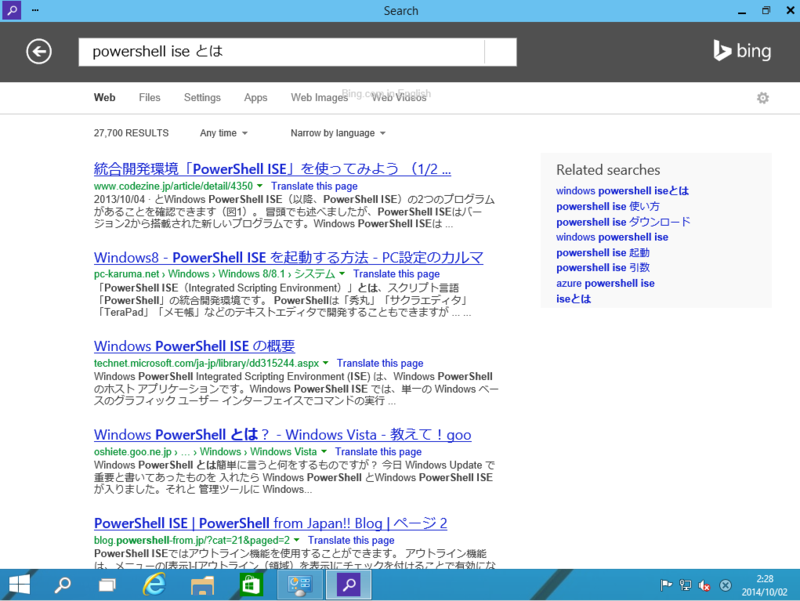Open the search settings gear icon

(762, 98)
